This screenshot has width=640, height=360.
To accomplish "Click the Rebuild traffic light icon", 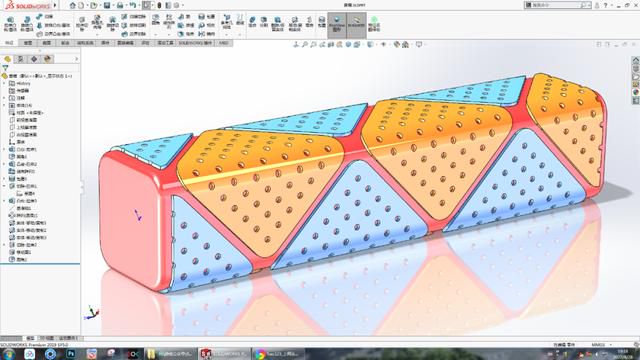I will tap(159, 5).
